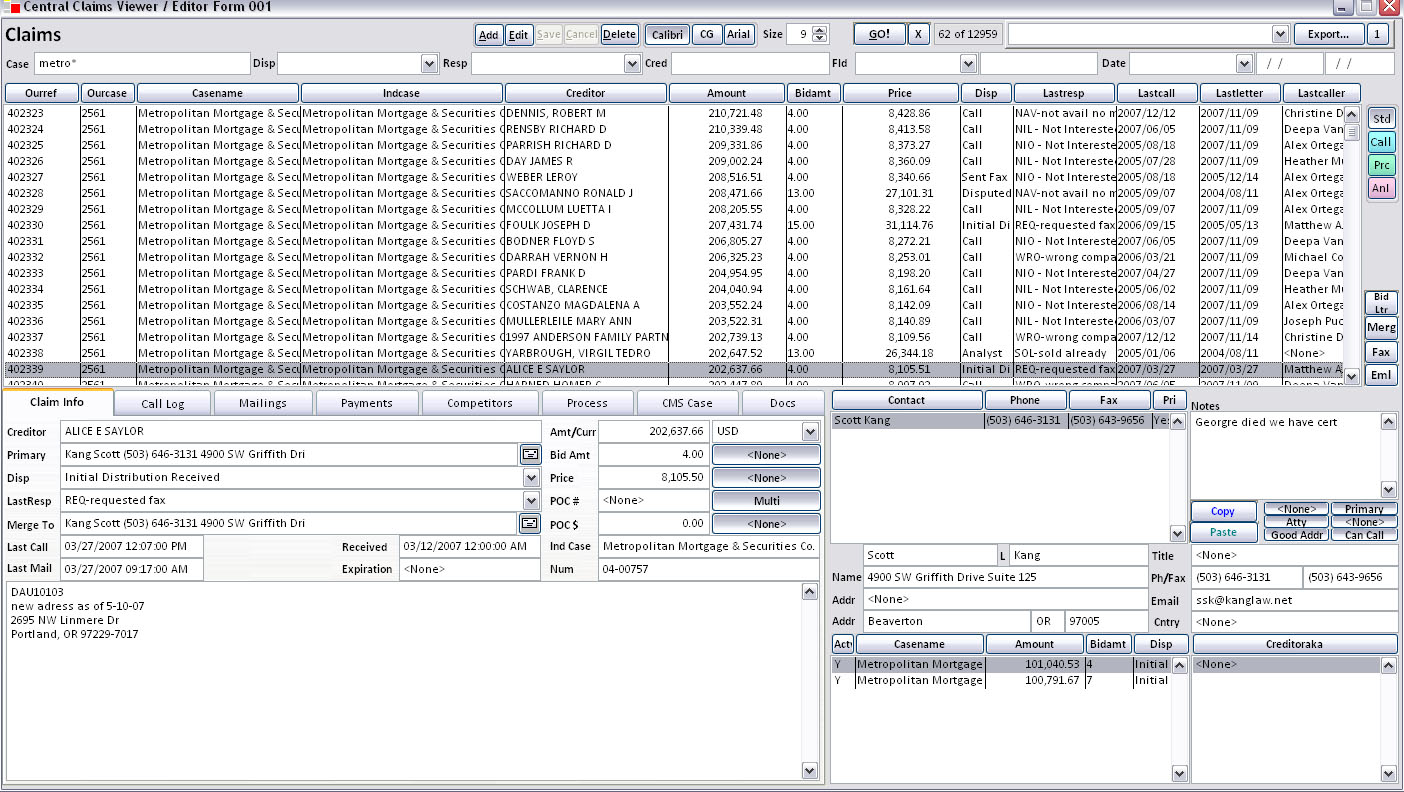Open contact card icon beside Merge To field
This screenshot has width=1404, height=792.
(530, 523)
